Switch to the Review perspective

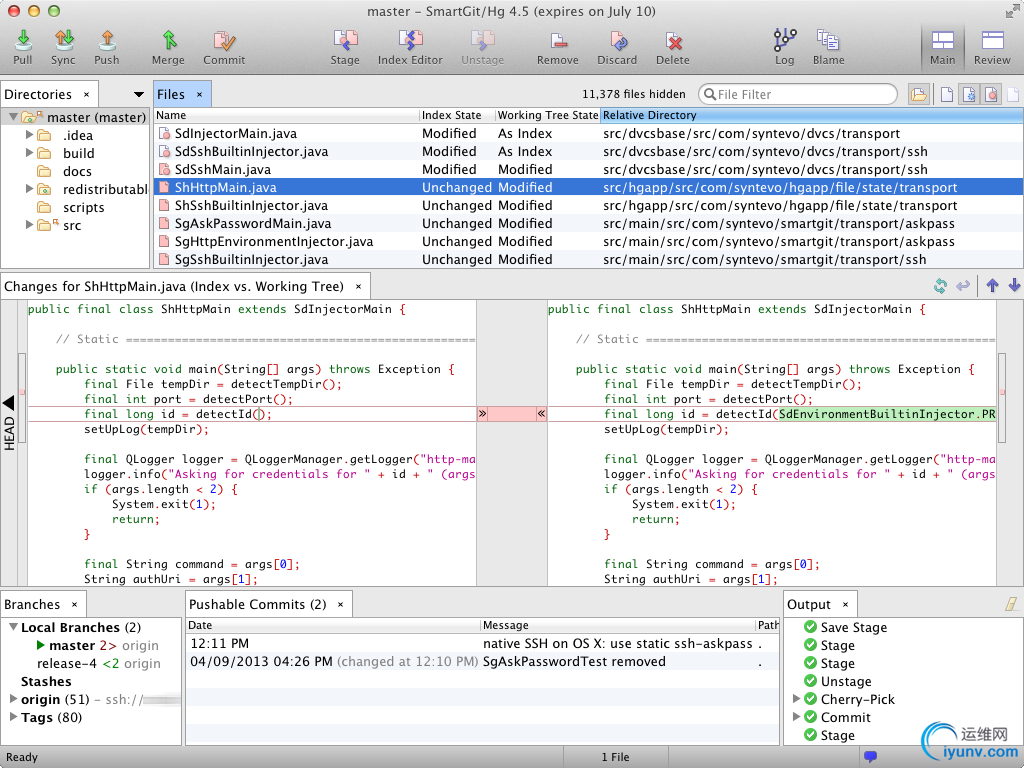[992, 46]
